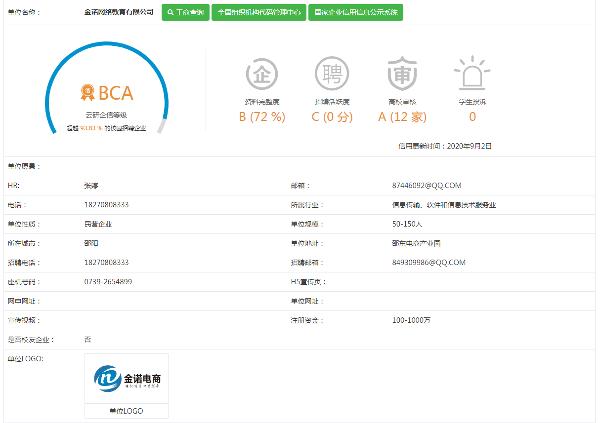Open the 金诺电商 company logo image

point(126,379)
